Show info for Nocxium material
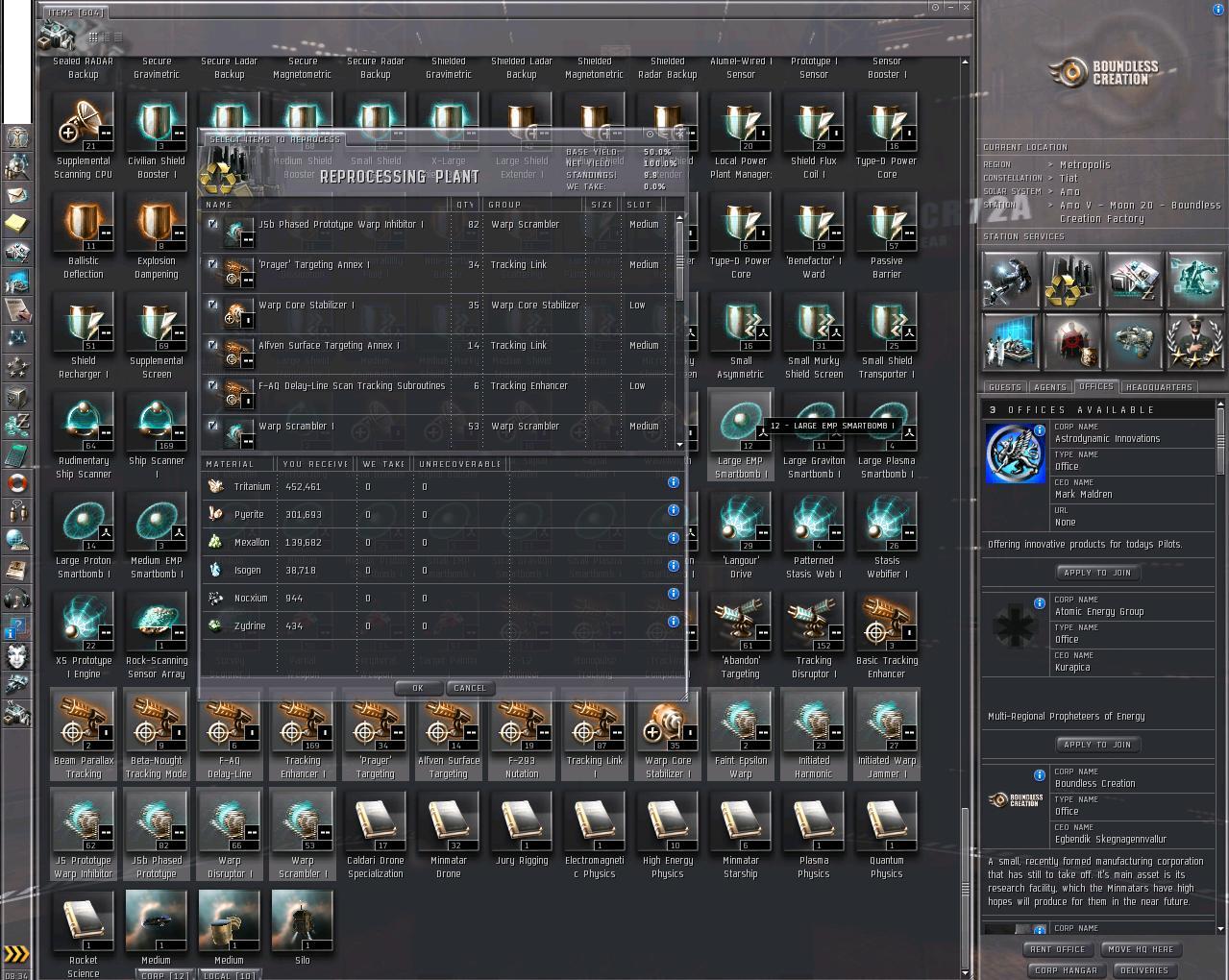 [x=674, y=594]
